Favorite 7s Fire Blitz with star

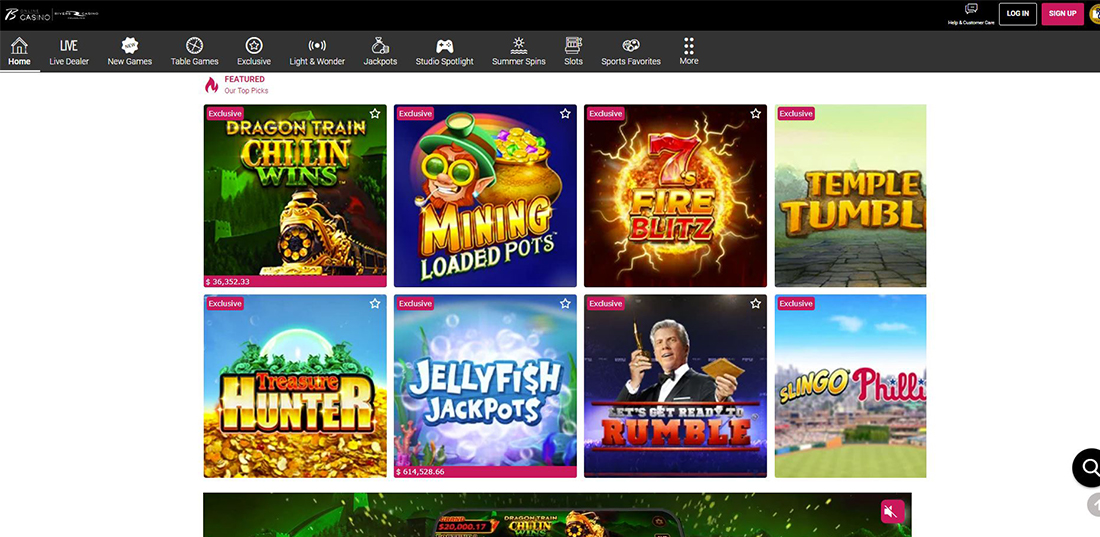pos(755,114)
